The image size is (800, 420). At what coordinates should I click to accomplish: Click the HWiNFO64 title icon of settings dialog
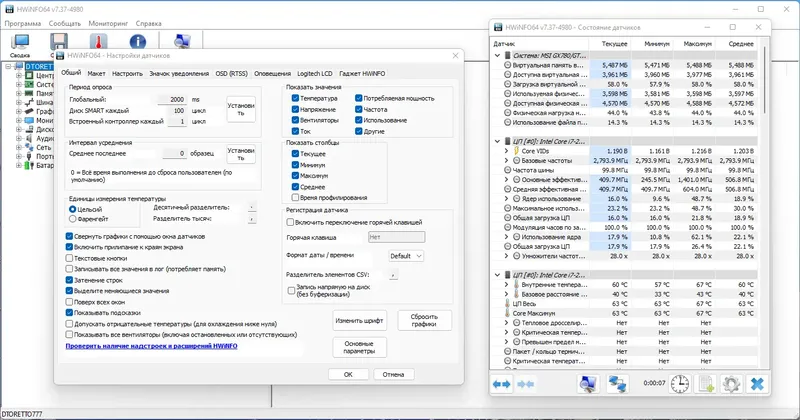click(x=60, y=56)
